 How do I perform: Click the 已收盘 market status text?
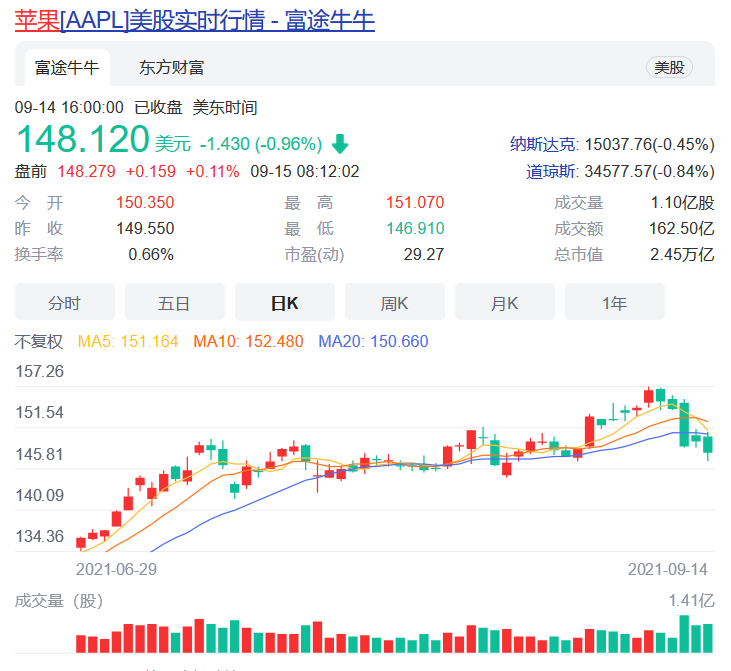pyautogui.click(x=158, y=108)
